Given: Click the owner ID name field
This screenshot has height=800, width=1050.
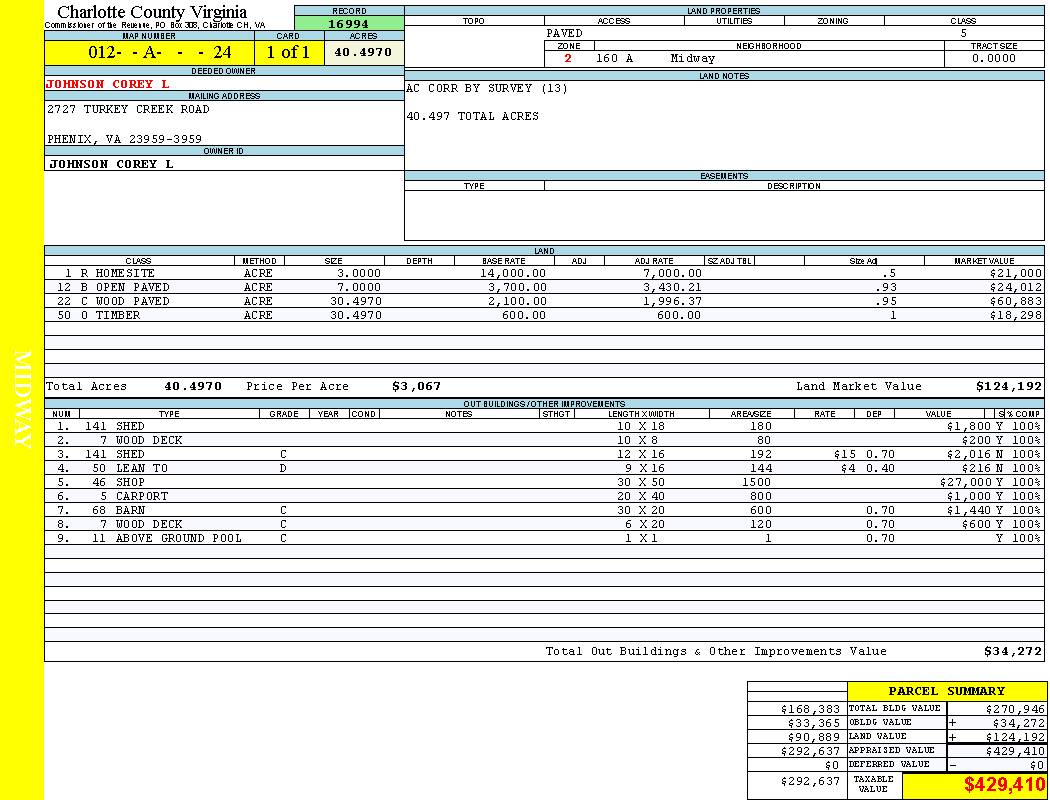Looking at the screenshot, I should click(x=111, y=163).
